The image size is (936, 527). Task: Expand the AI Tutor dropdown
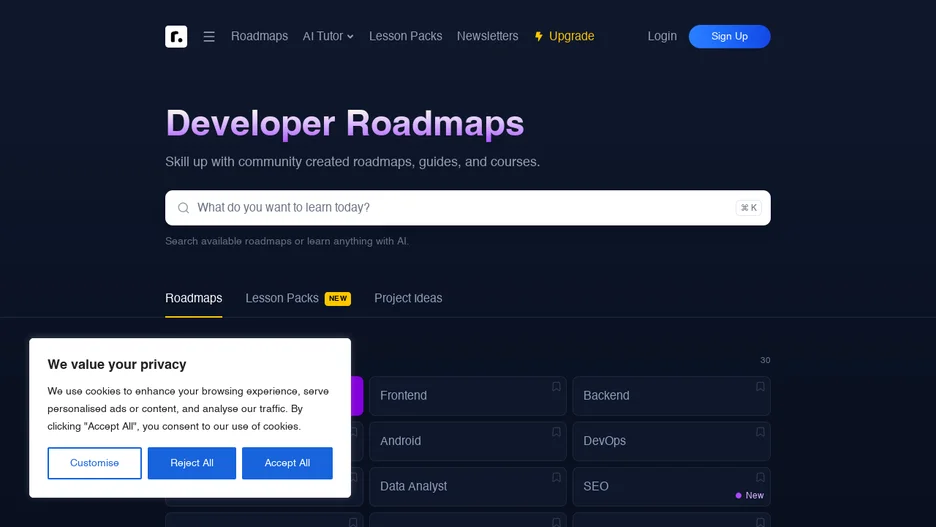(x=328, y=36)
